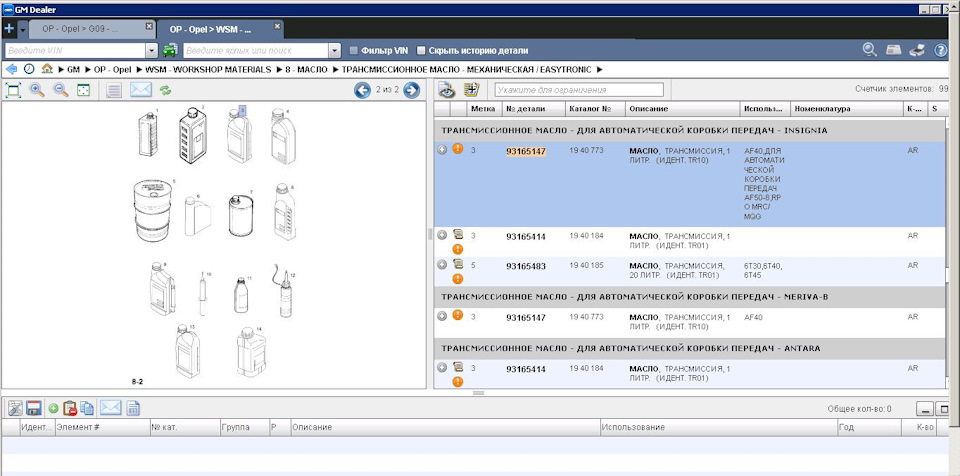Refresh the illustration with green arrows
The height and width of the screenshot is (476, 960).
(x=165, y=91)
